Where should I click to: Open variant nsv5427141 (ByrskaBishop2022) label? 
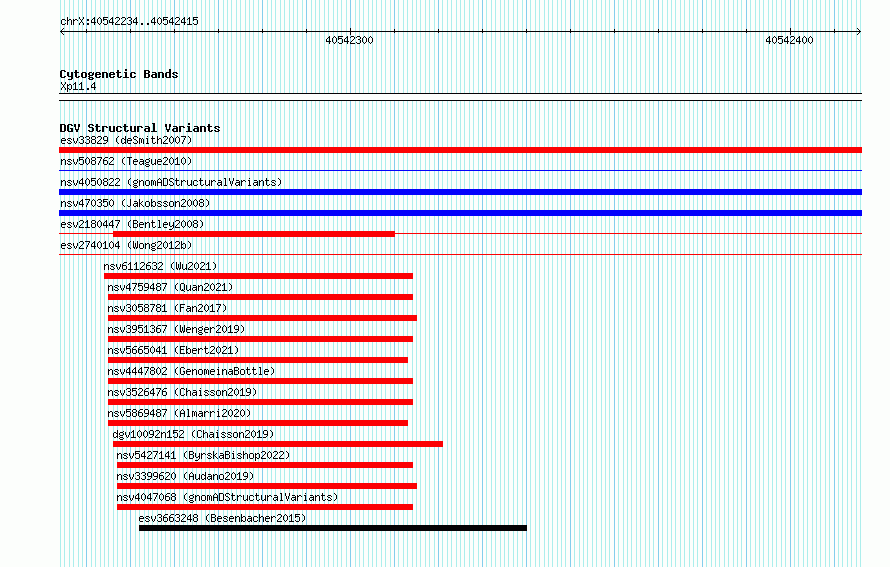pos(203,455)
